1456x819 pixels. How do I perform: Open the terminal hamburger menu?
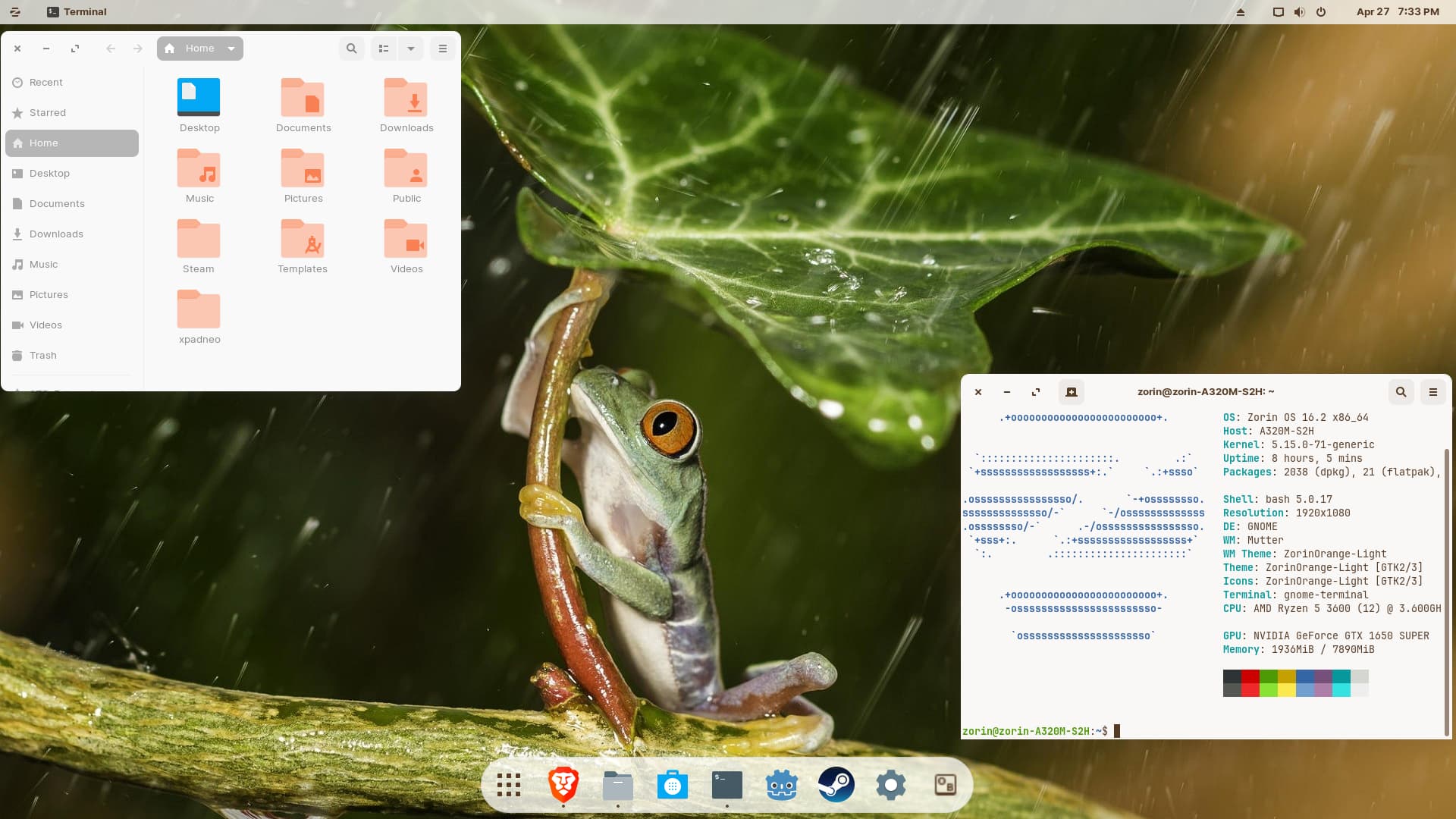pyautogui.click(x=1432, y=392)
